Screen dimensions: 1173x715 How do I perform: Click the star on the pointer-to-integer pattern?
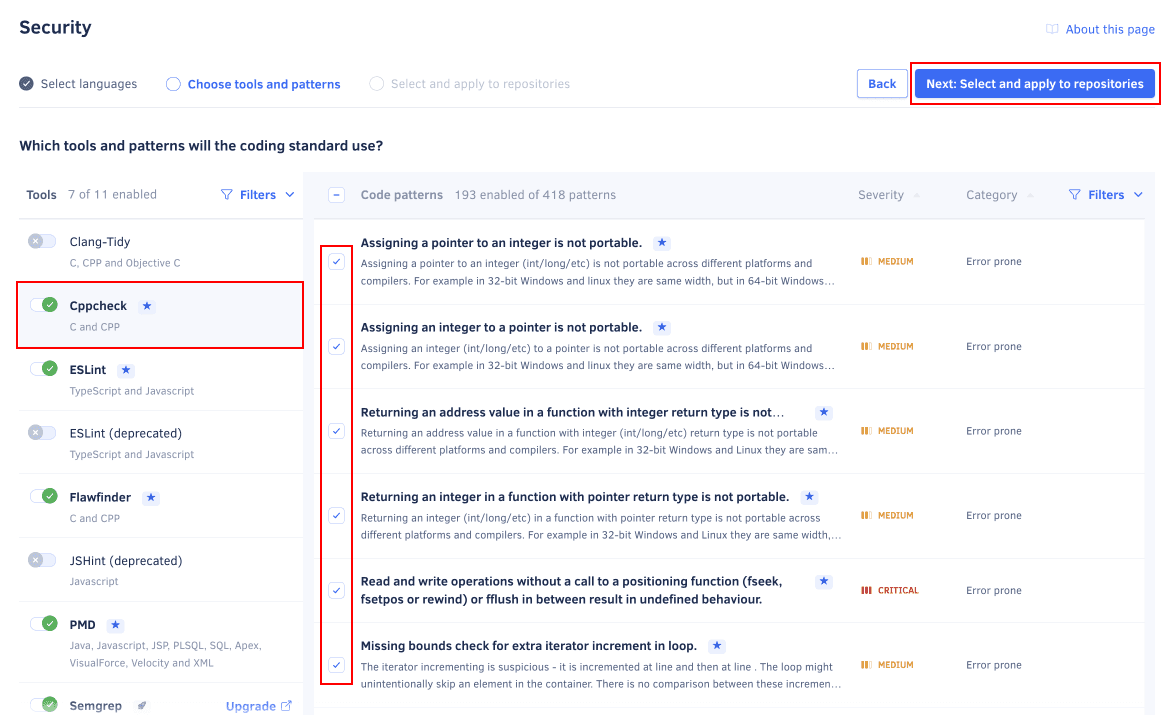pyautogui.click(x=661, y=242)
